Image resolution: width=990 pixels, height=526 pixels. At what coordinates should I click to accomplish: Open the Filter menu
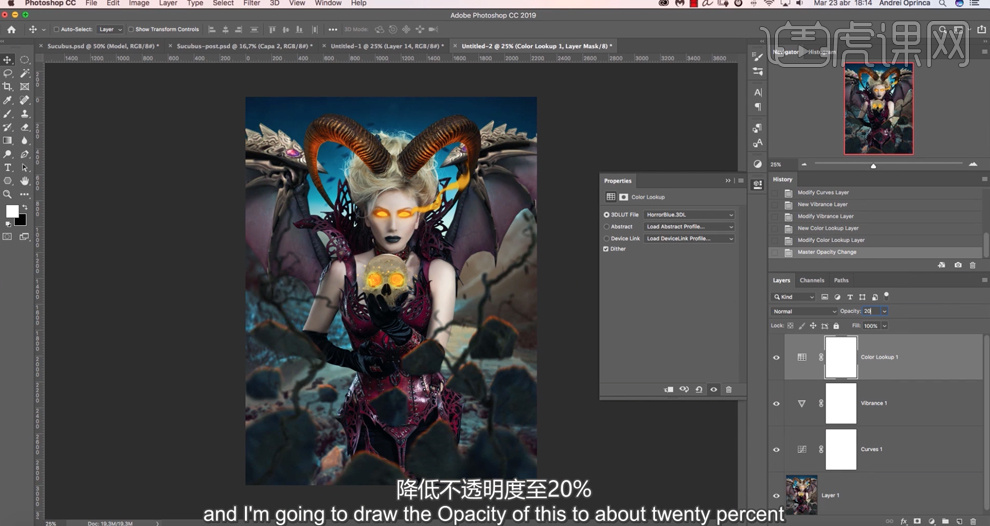(252, 4)
